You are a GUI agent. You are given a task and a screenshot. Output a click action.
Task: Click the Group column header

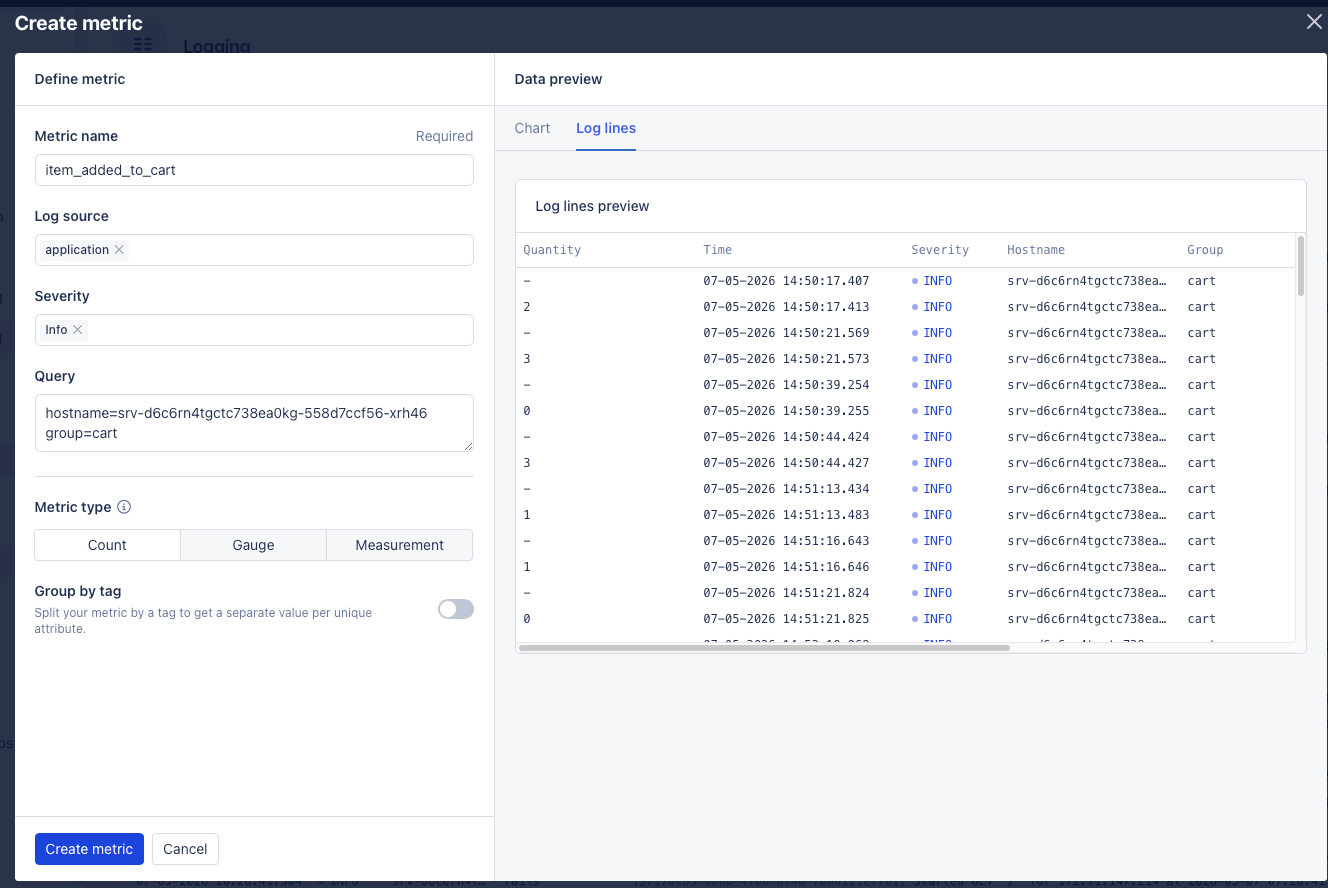click(1205, 250)
